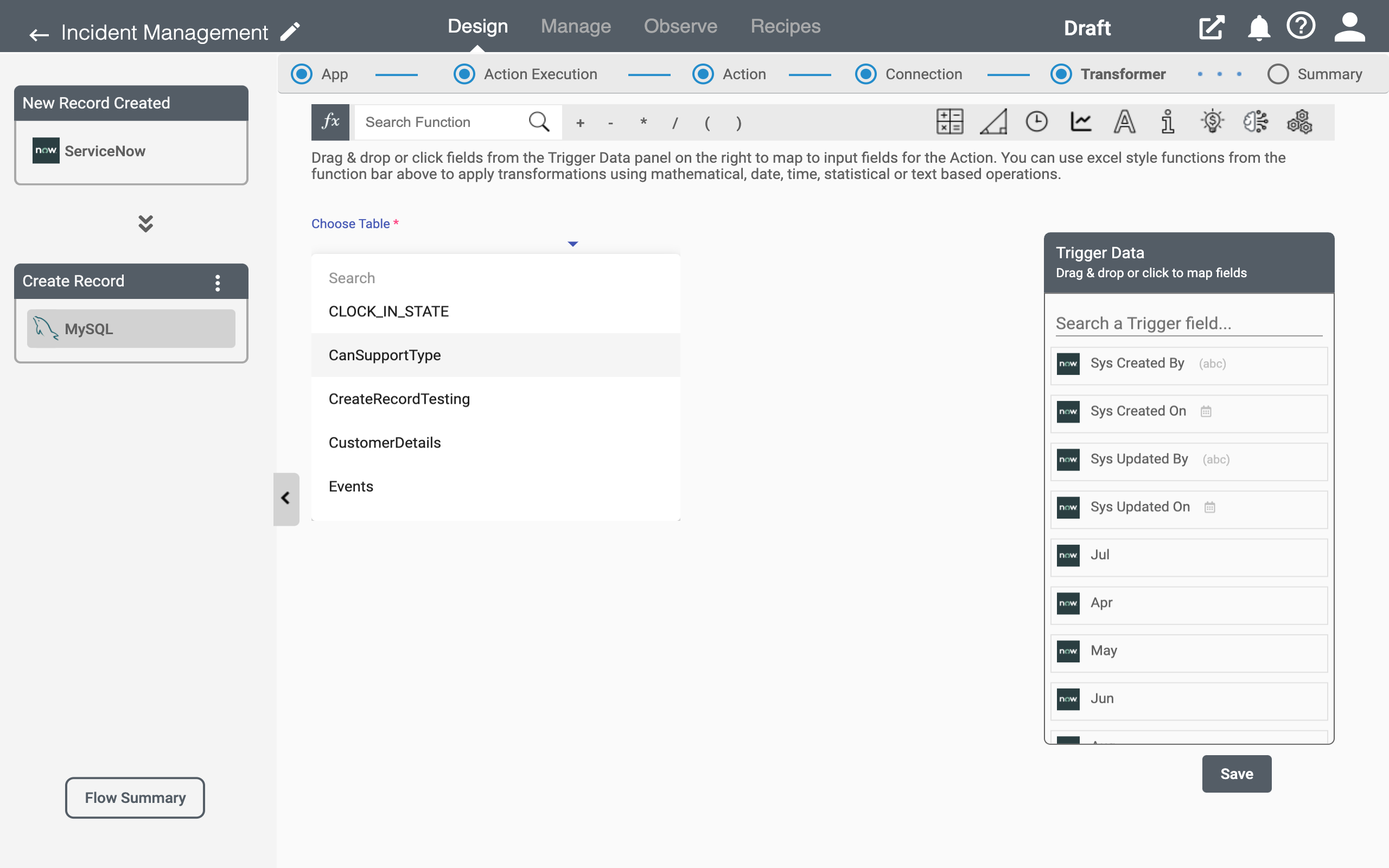Select the CustomerDetails table option
The height and width of the screenshot is (868, 1389).
(x=385, y=442)
